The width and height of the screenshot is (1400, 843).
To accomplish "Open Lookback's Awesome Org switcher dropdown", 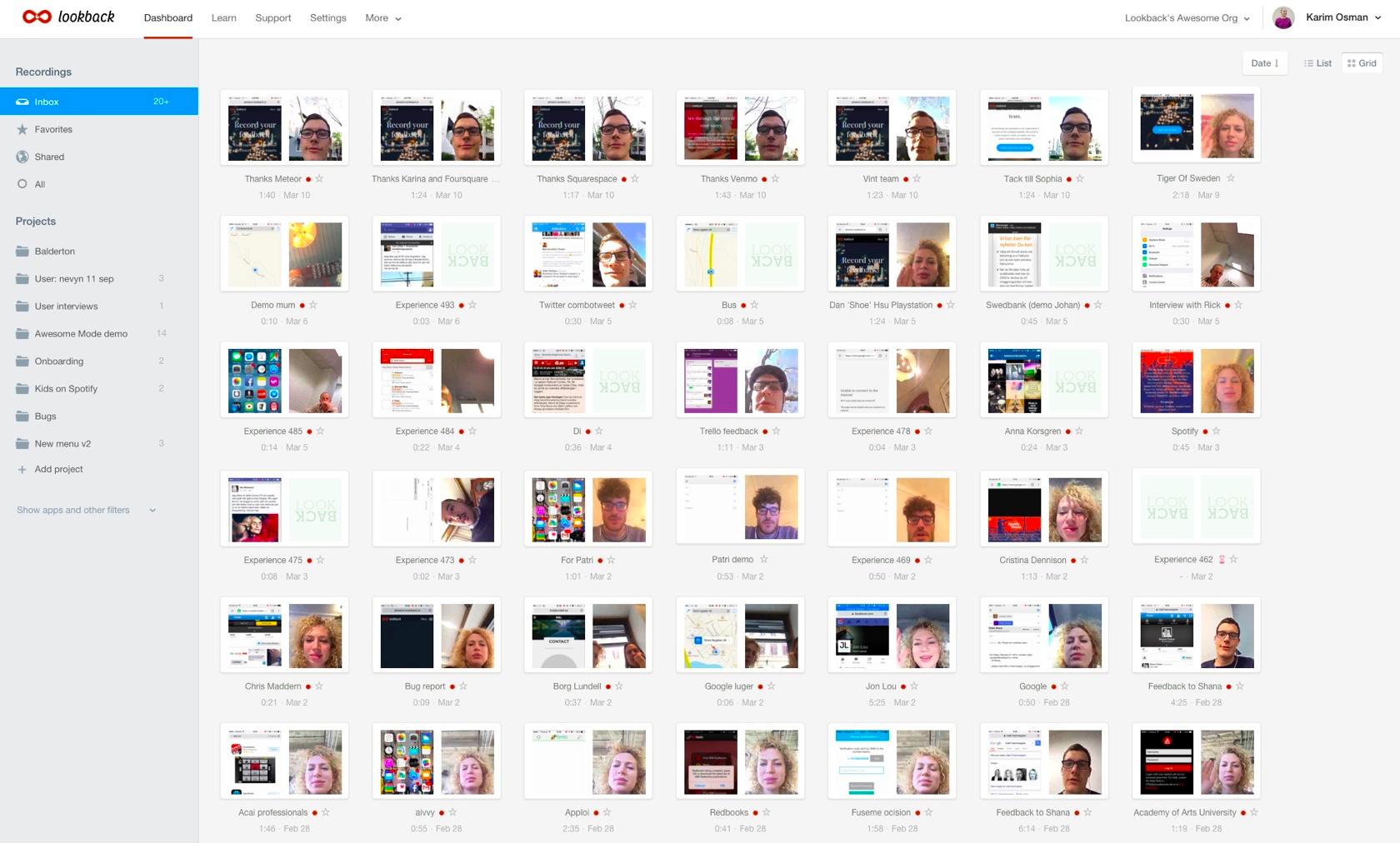I will tap(1187, 17).
